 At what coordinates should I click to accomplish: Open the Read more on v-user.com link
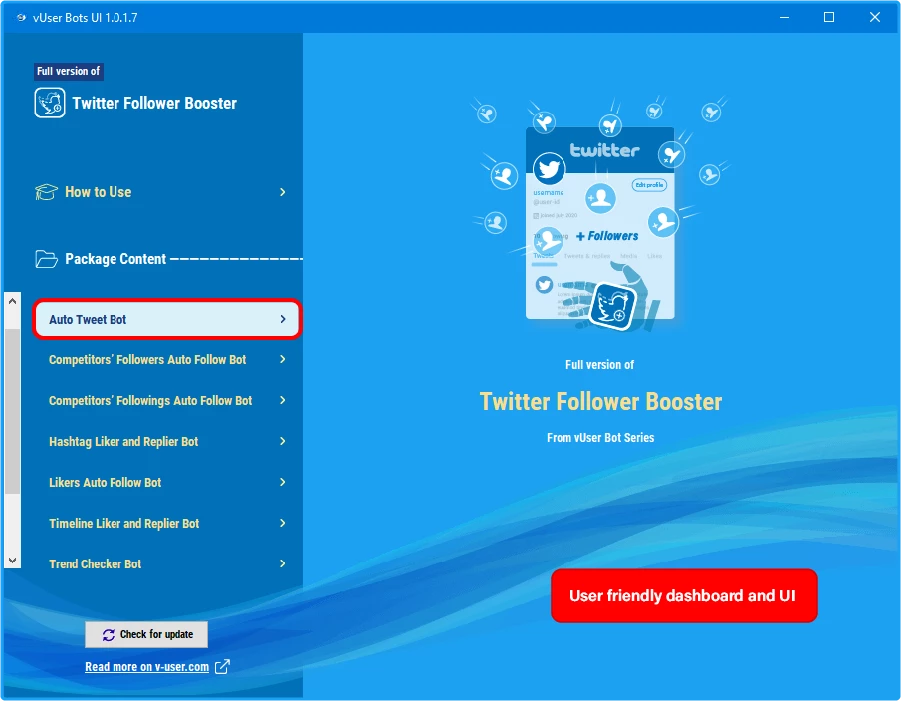[x=147, y=667]
